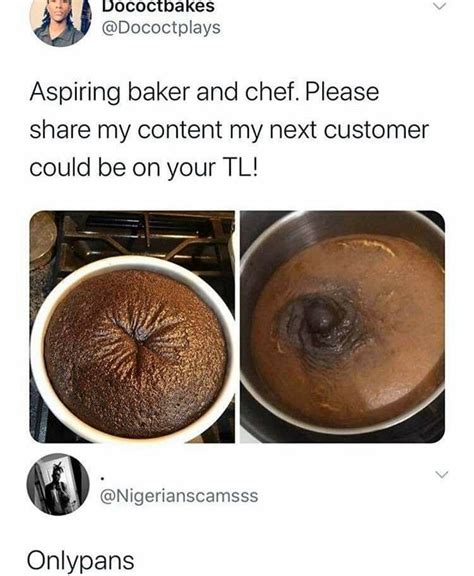Click the dark lump in the pan sauce
The width and height of the screenshot is (474, 576).
(318, 316)
